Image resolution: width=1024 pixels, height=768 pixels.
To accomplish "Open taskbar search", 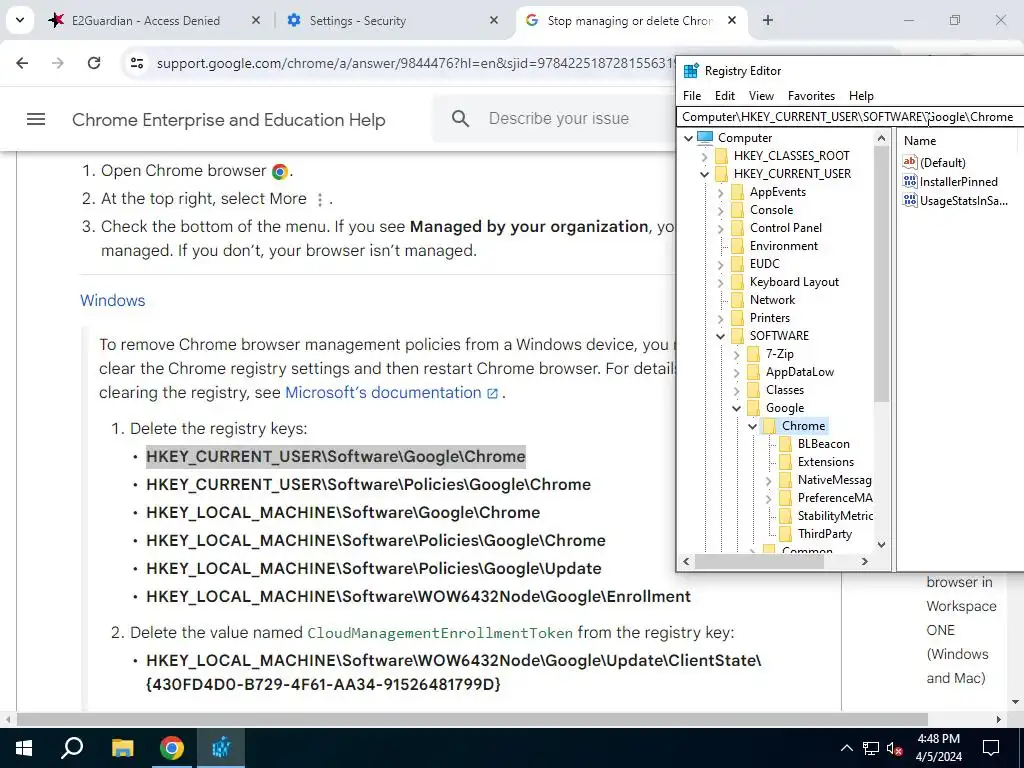I will tap(72, 748).
